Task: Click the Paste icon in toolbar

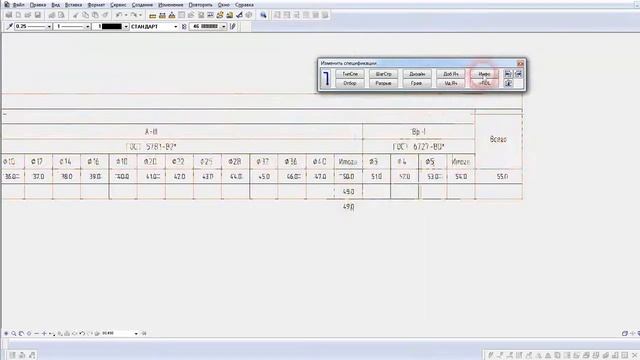Action: (x=95, y=15)
